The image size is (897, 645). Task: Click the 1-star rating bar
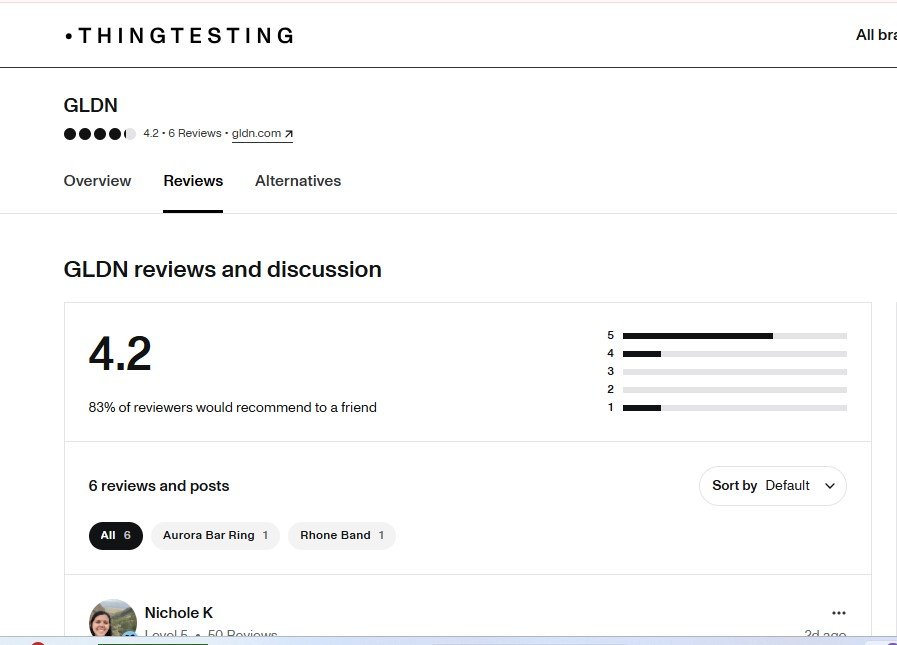click(x=735, y=408)
